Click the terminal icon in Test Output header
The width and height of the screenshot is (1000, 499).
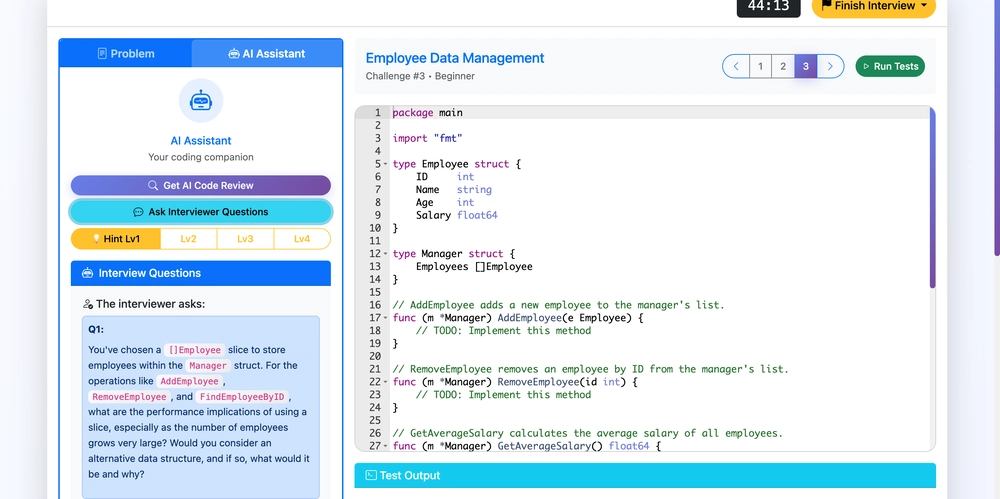[371, 475]
